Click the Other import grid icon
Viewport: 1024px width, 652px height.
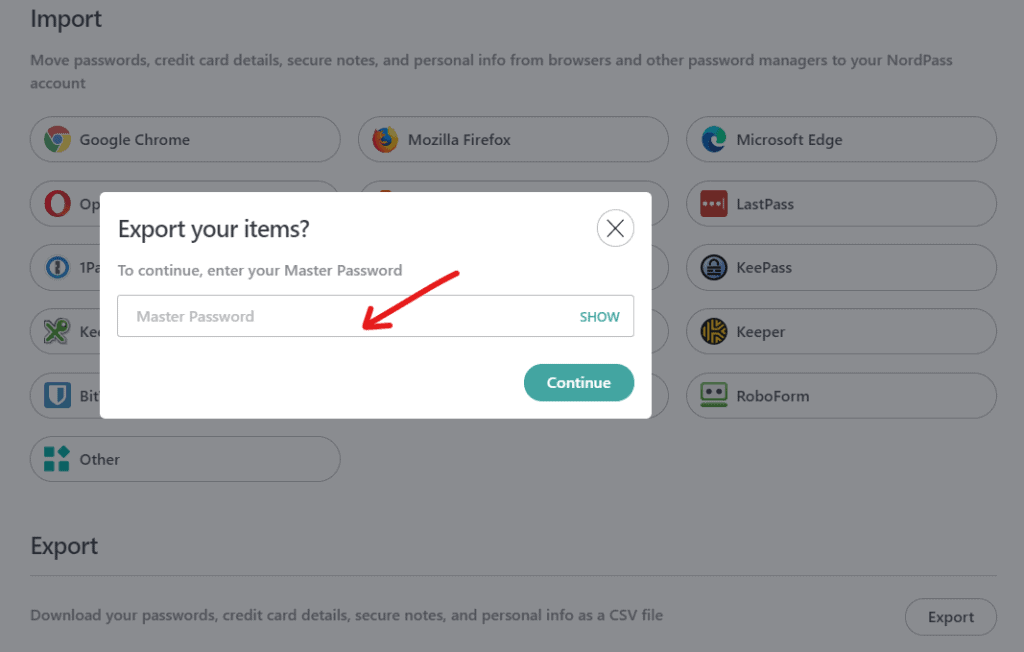point(57,460)
